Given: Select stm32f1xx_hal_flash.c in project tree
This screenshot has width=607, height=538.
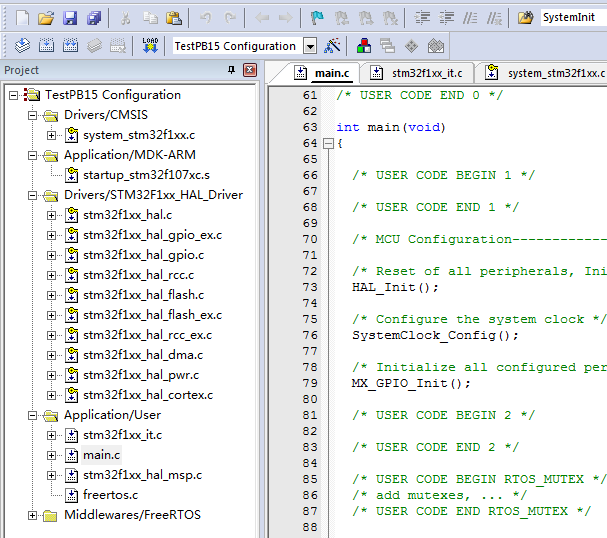Looking at the screenshot, I should (x=144, y=295).
